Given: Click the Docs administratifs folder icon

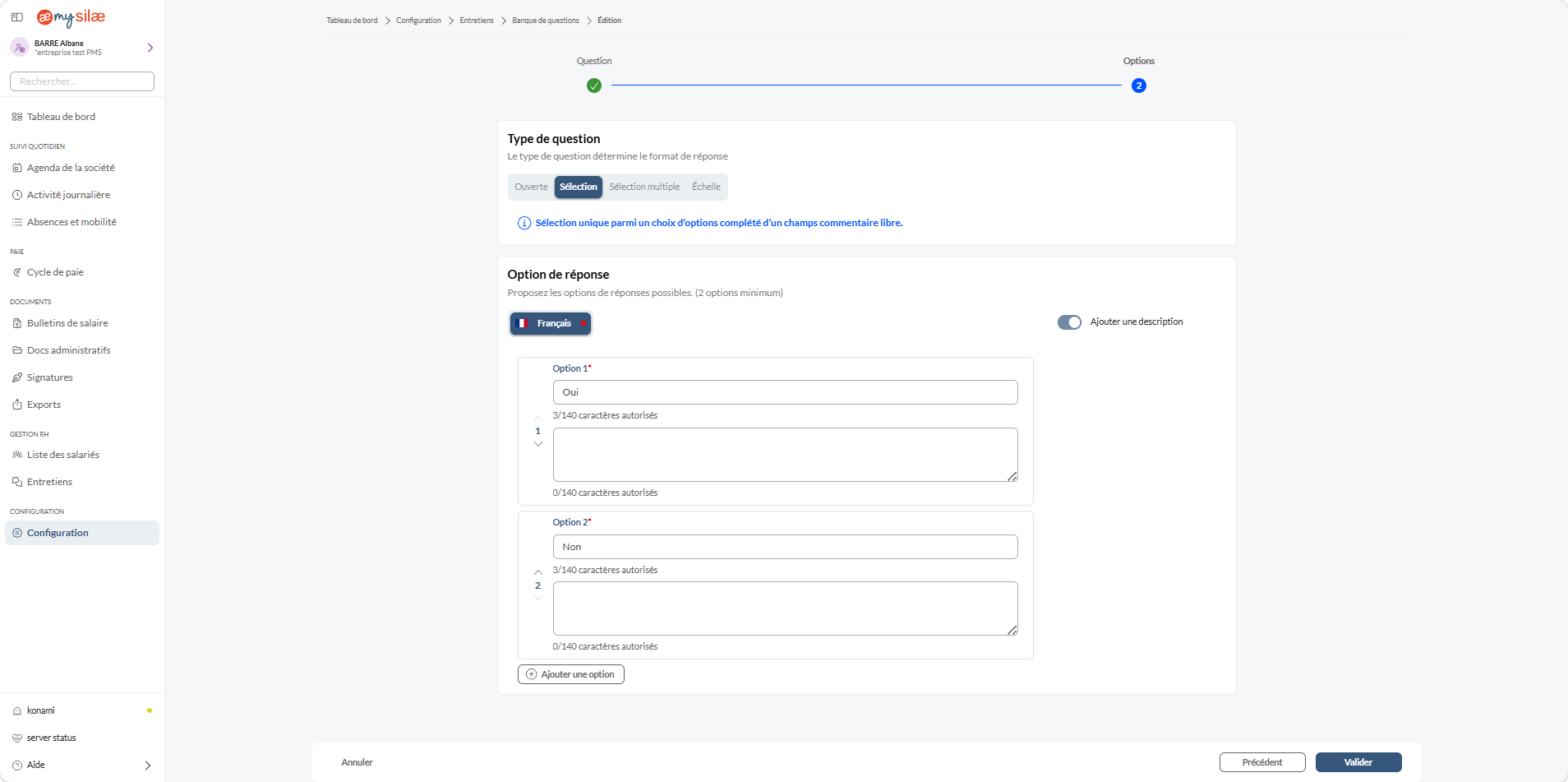Looking at the screenshot, I should [x=17, y=350].
